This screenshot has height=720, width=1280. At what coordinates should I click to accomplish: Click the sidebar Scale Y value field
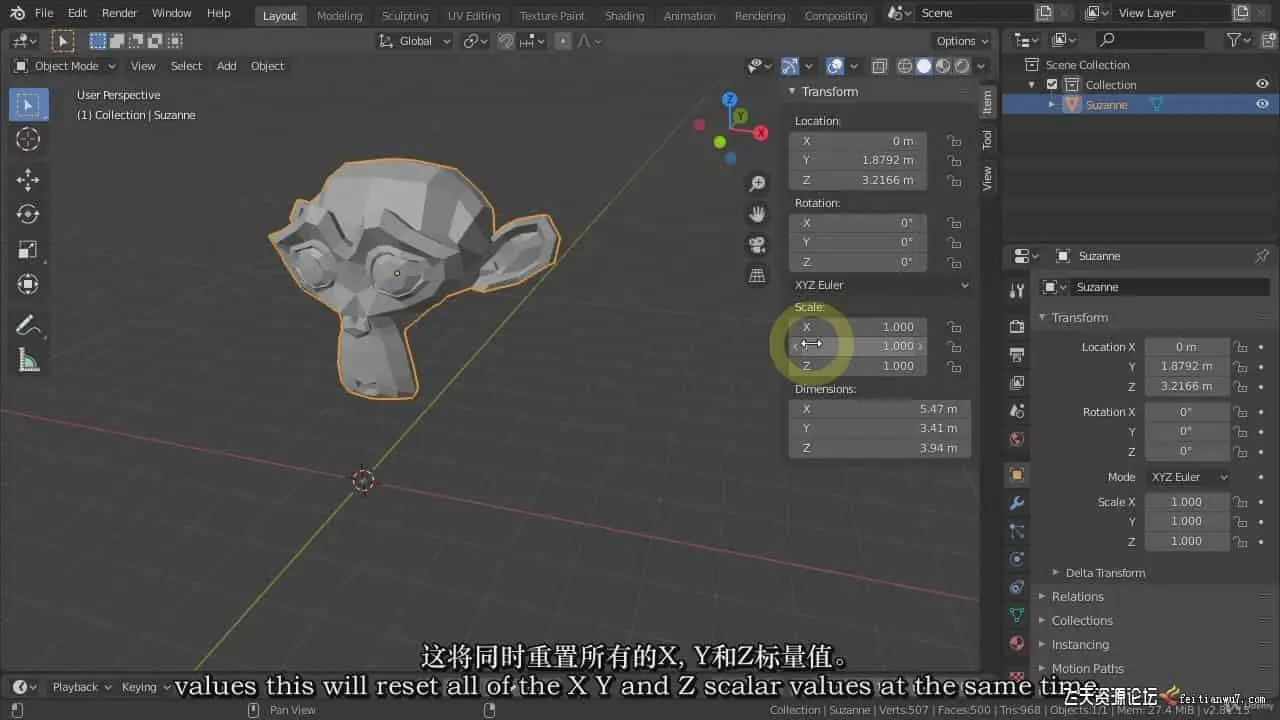click(x=858, y=346)
